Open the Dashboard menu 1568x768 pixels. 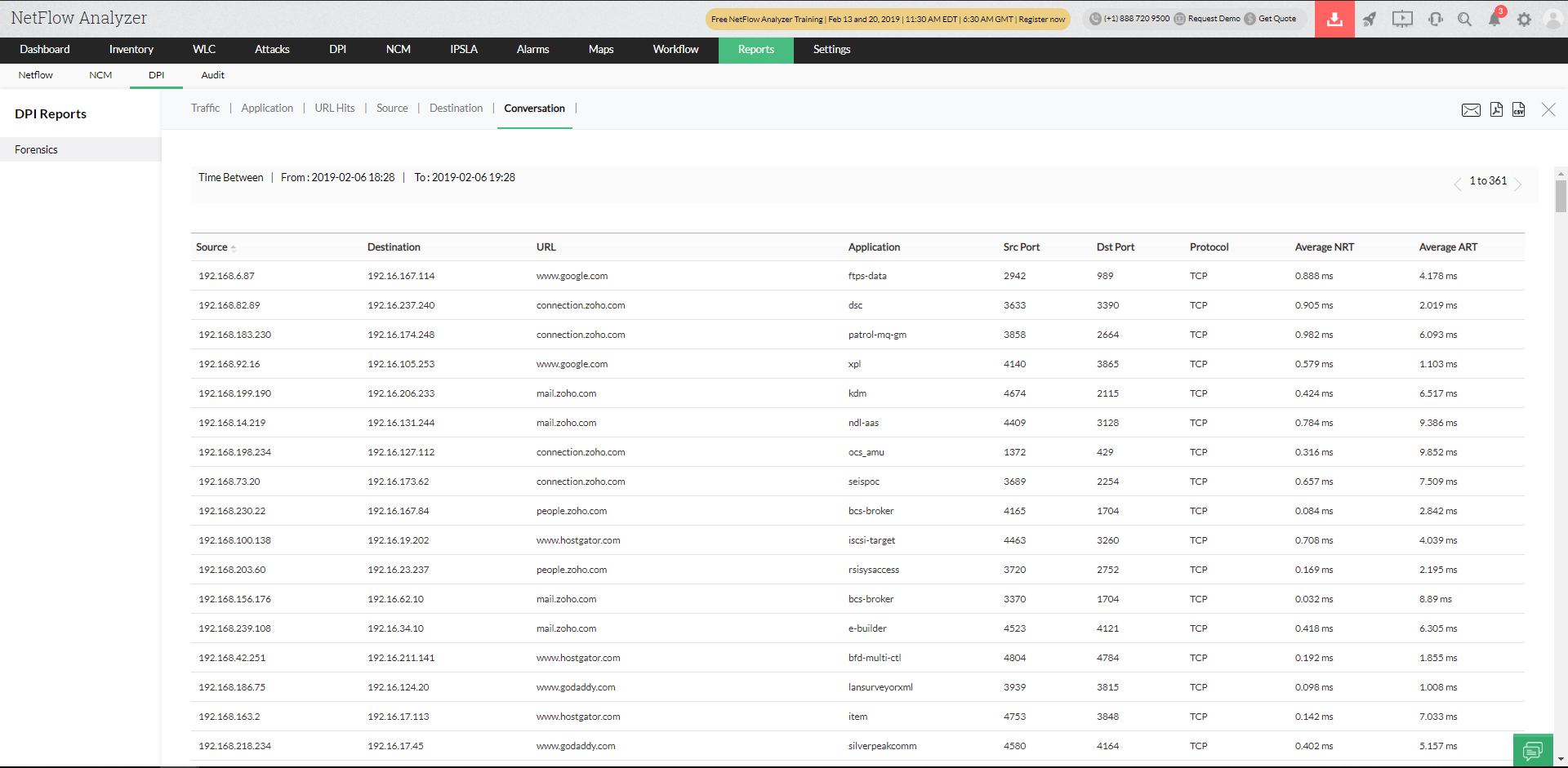[x=45, y=50]
